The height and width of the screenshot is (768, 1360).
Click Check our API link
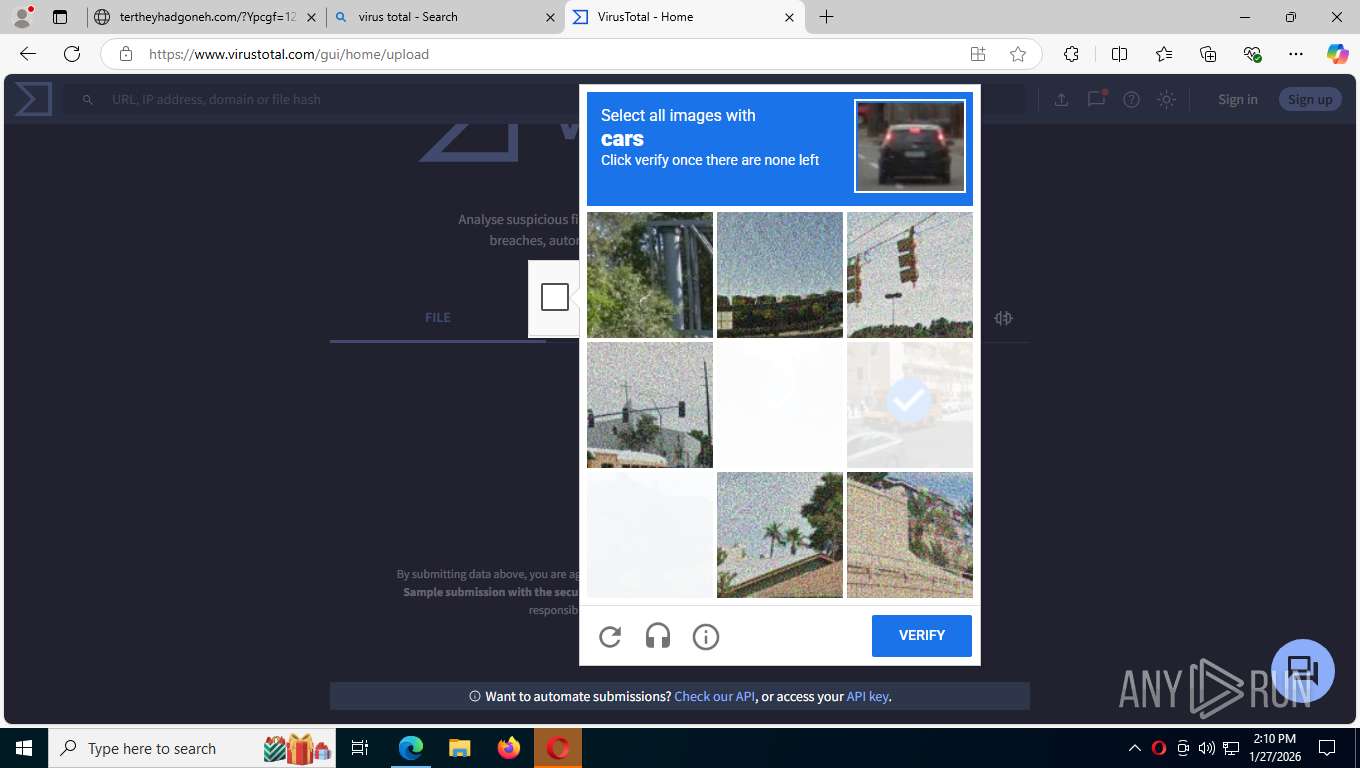point(715,696)
